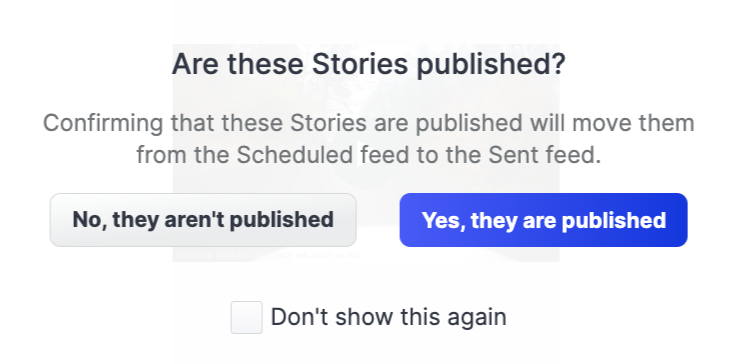Viewport: 754px width, 364px height.
Task: Click the 'Yes, they are published' button
Action: (543, 220)
